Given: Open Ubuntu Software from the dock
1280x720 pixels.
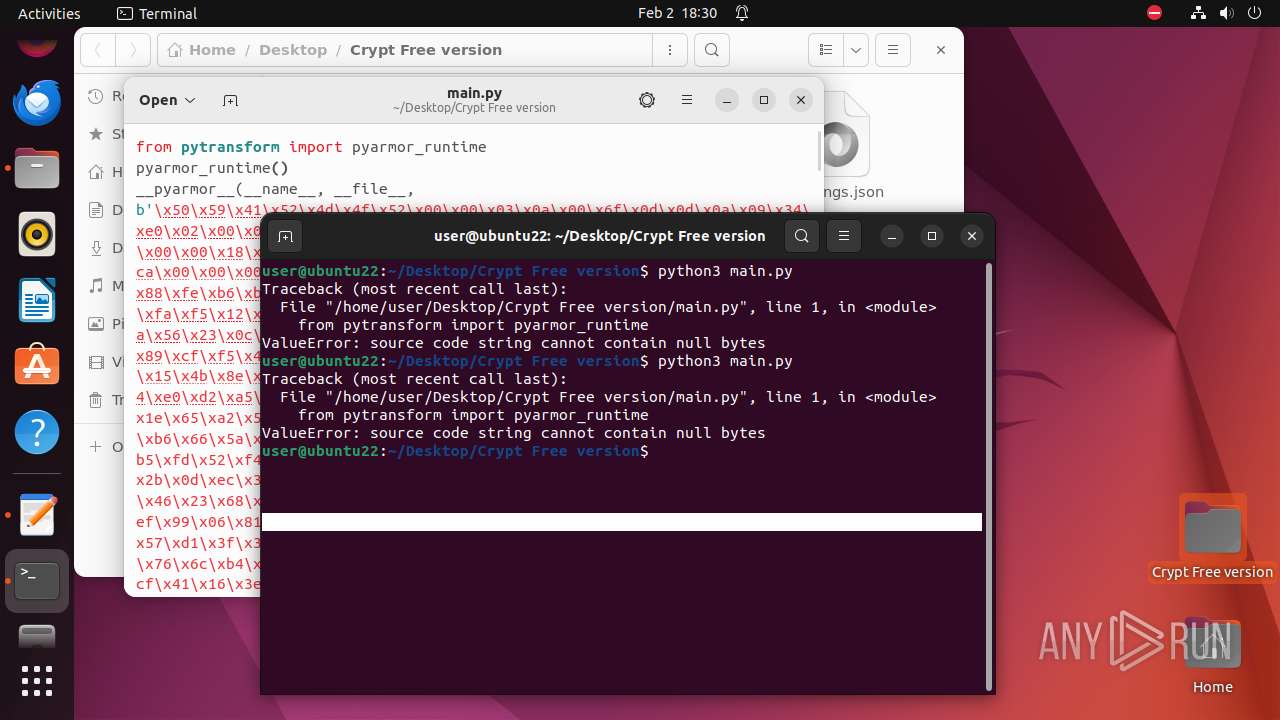Looking at the screenshot, I should coord(37,367).
